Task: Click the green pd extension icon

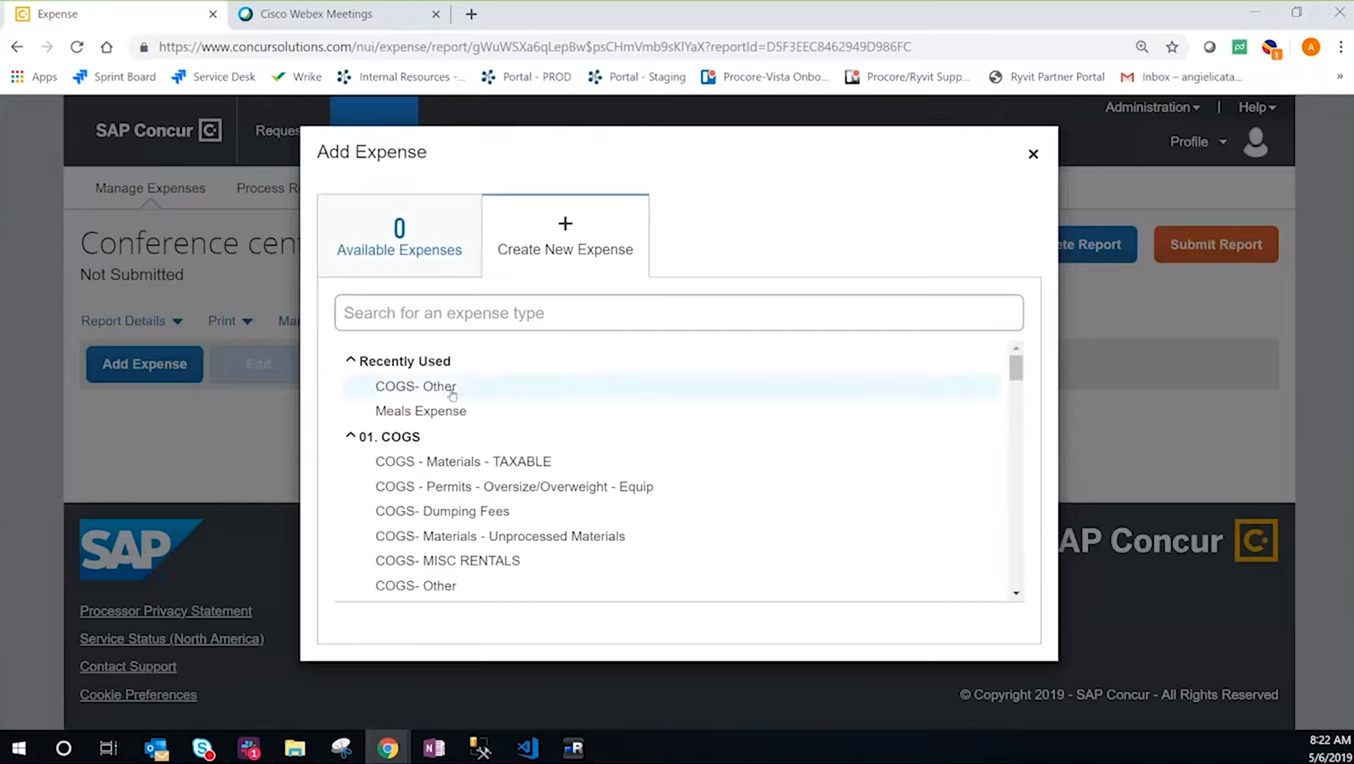Action: click(x=1240, y=47)
